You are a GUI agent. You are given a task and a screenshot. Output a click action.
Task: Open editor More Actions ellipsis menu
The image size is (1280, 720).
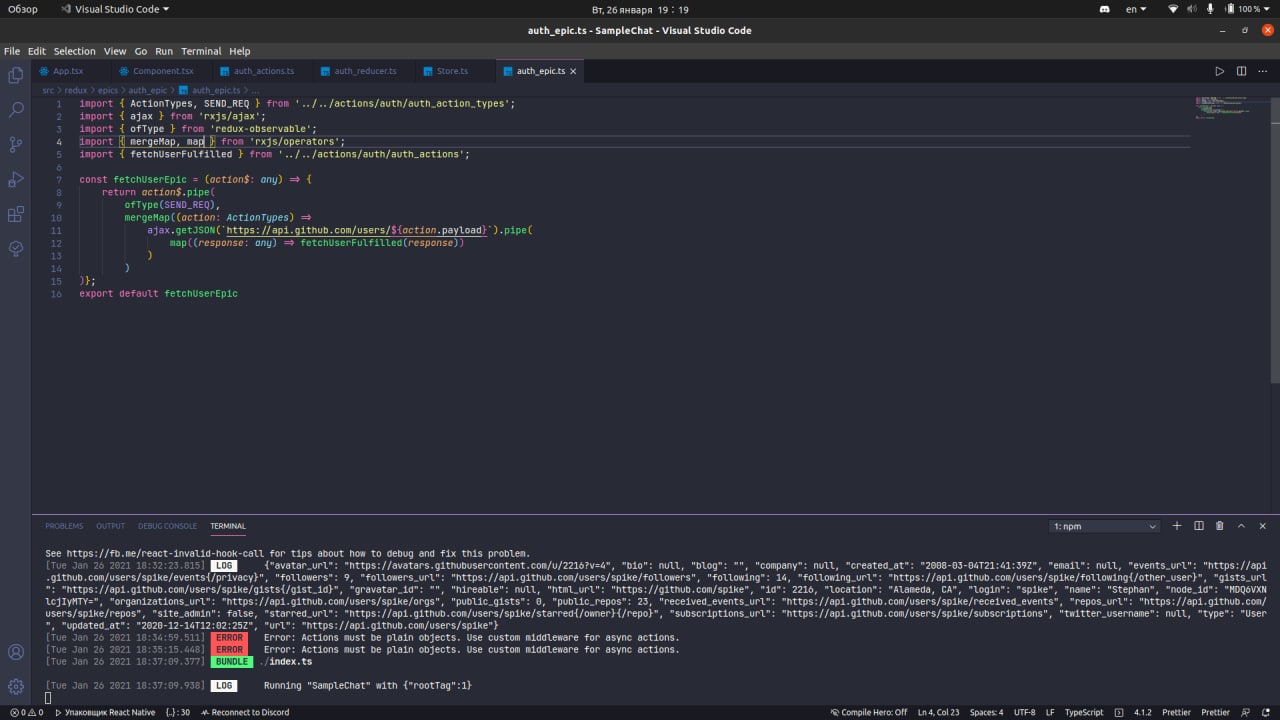1263,71
